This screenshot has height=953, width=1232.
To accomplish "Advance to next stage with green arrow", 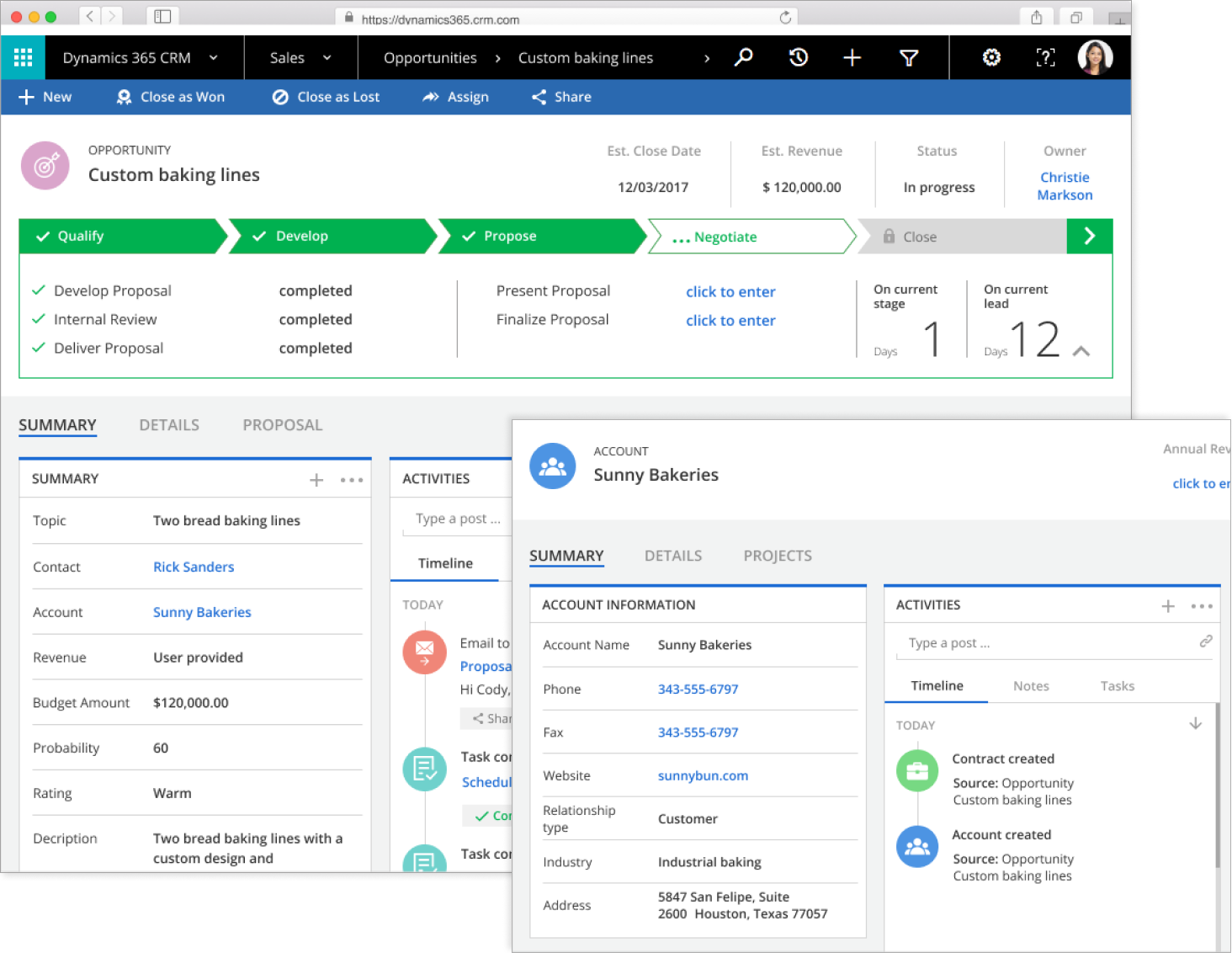I will tap(1089, 237).
